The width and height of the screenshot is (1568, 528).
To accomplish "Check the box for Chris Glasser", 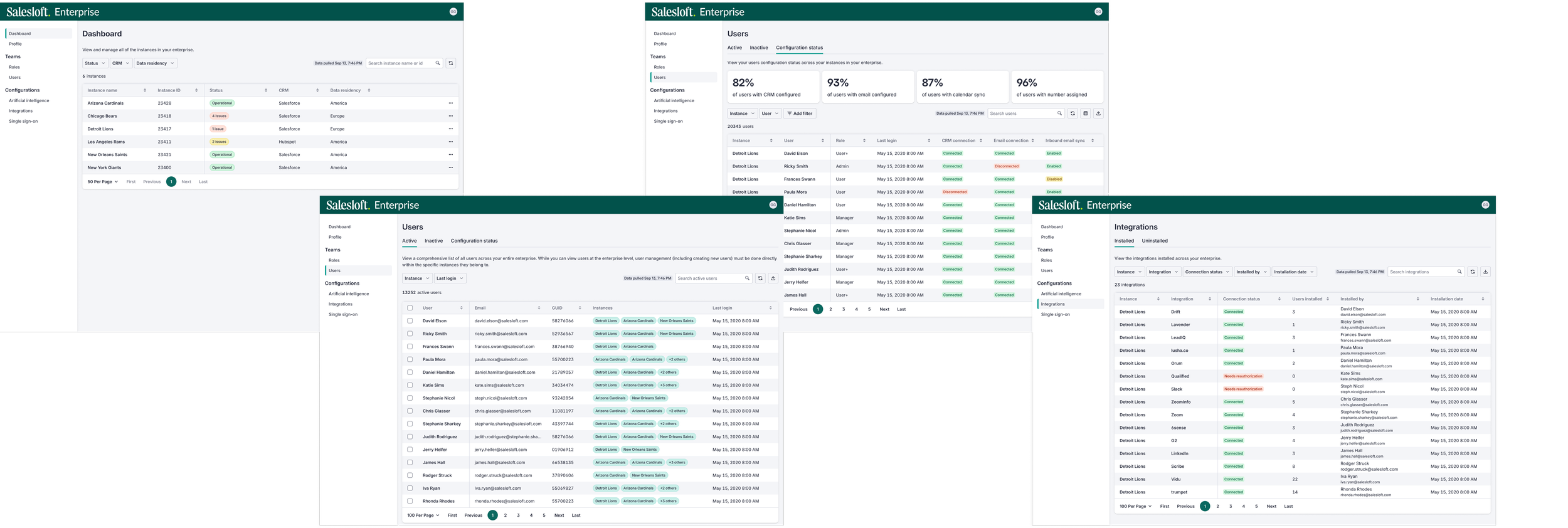I will (x=410, y=411).
